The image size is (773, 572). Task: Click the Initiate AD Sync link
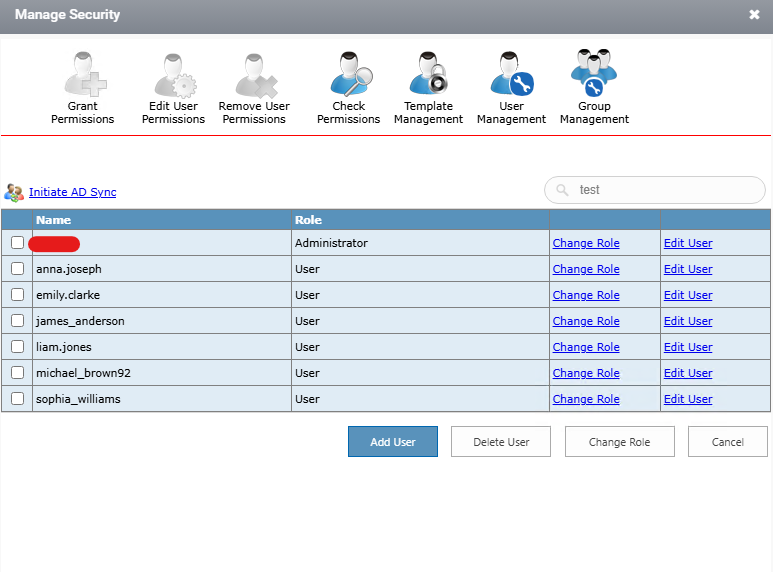coord(72,192)
